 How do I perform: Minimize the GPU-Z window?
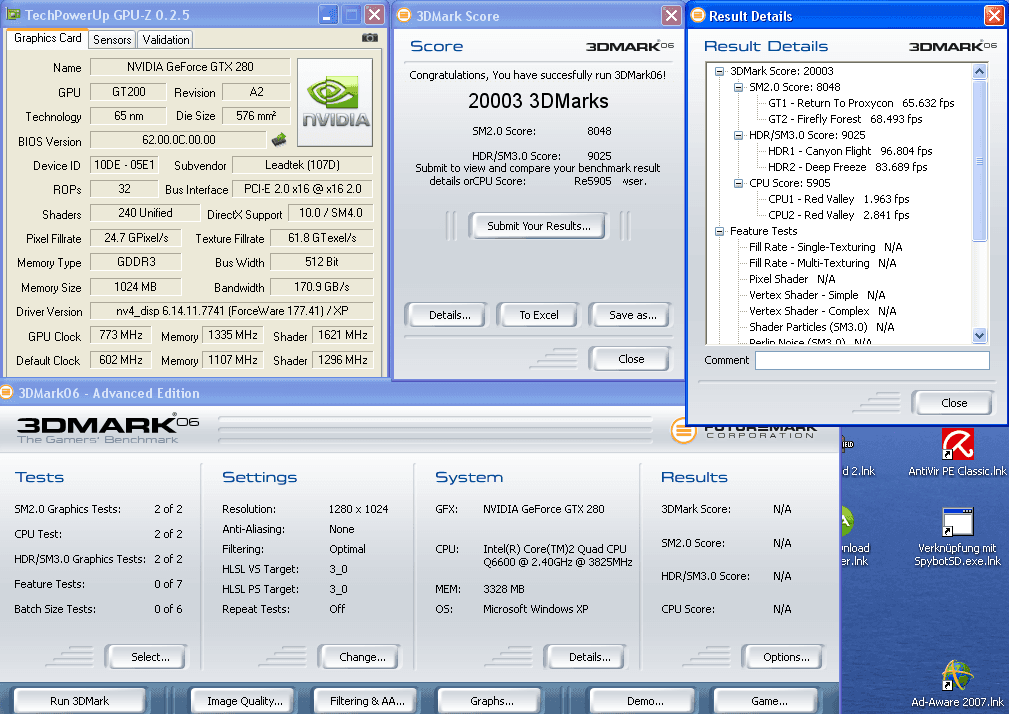[328, 15]
